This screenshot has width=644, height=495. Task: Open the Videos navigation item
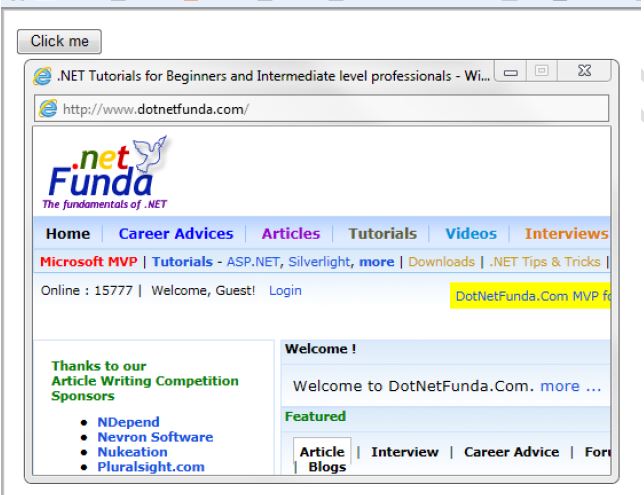pos(471,234)
